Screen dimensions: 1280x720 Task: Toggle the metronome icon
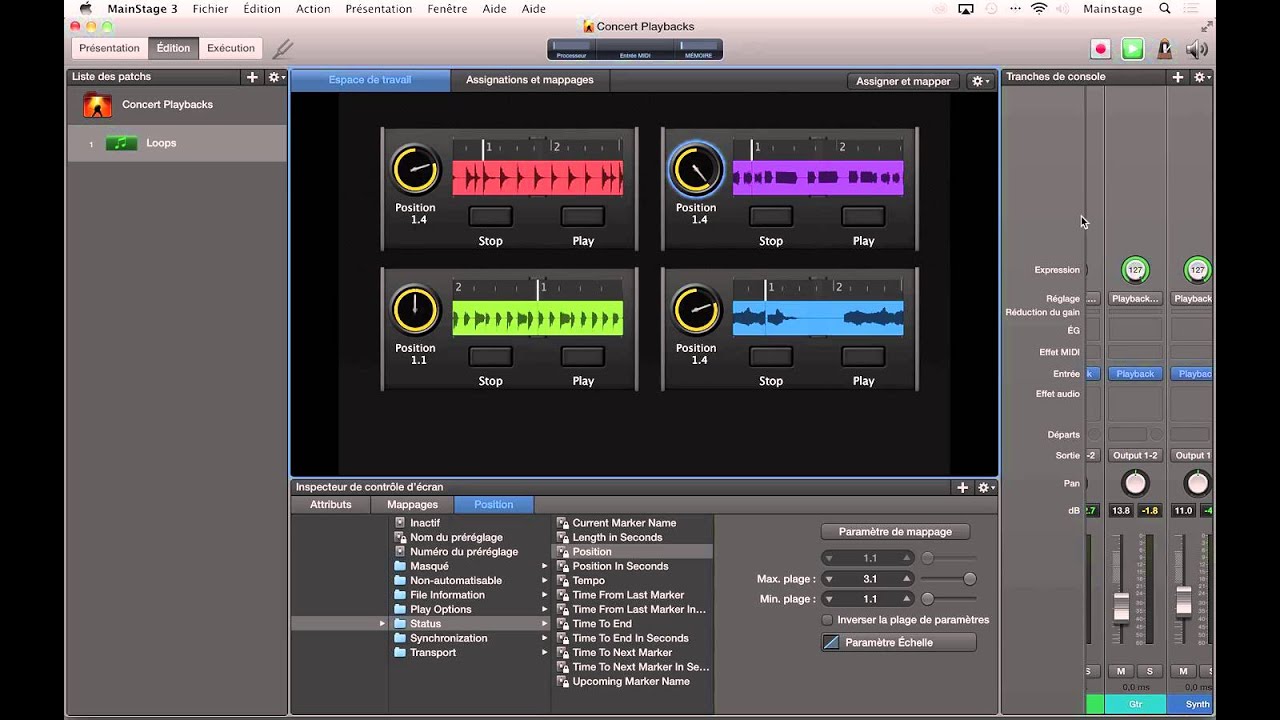pyautogui.click(x=1164, y=48)
